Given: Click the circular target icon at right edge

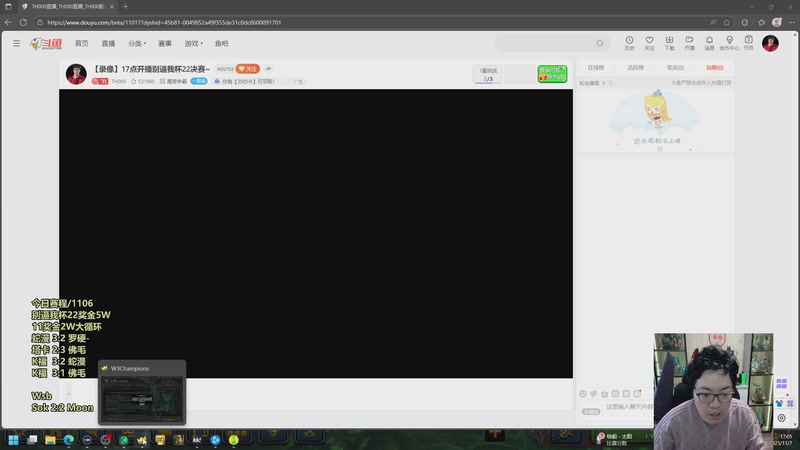Looking at the screenshot, I should (x=782, y=418).
